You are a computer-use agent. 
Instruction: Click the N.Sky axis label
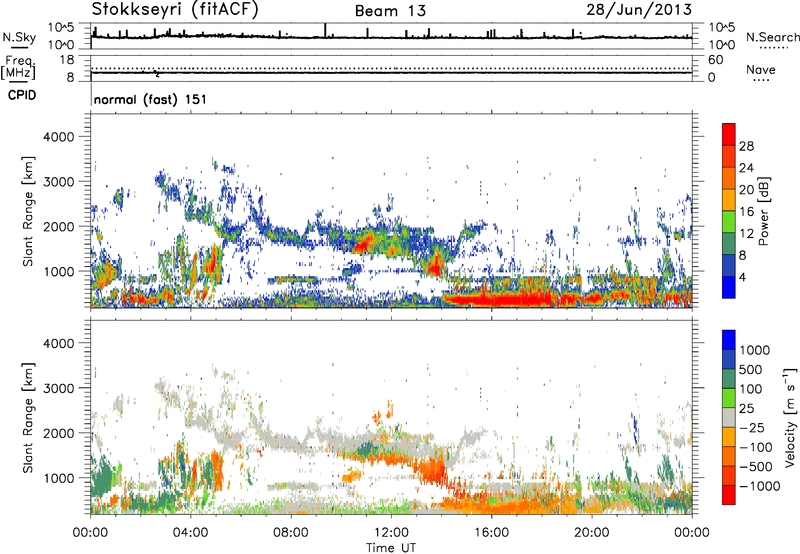tap(19, 37)
